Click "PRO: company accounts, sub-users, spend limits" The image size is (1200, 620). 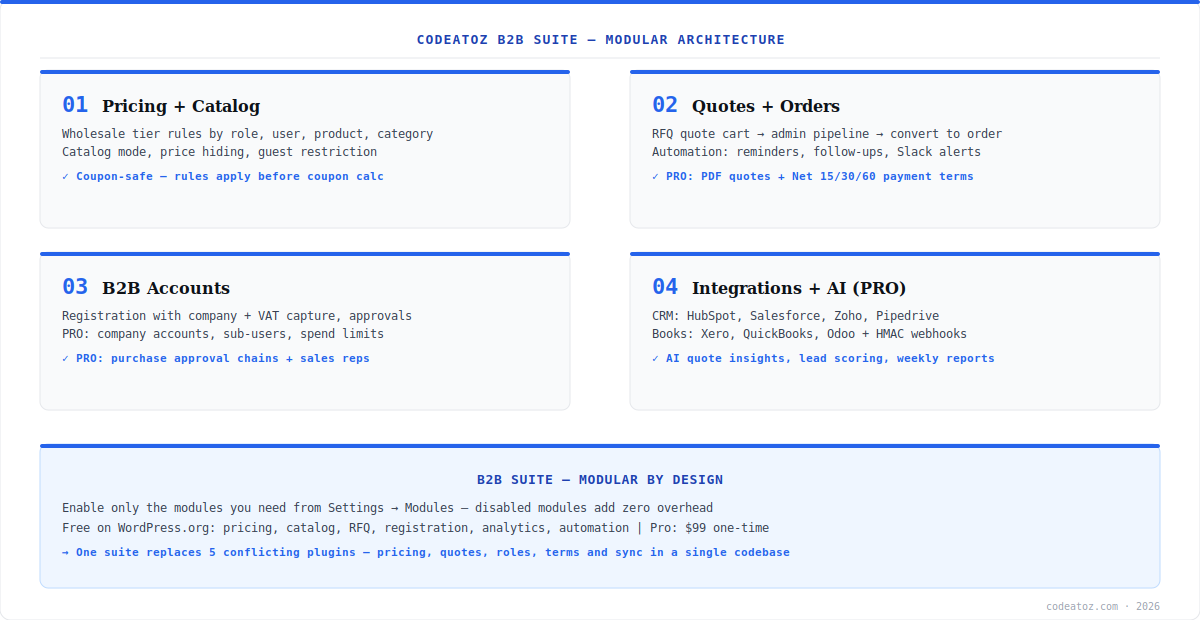tap(223, 334)
